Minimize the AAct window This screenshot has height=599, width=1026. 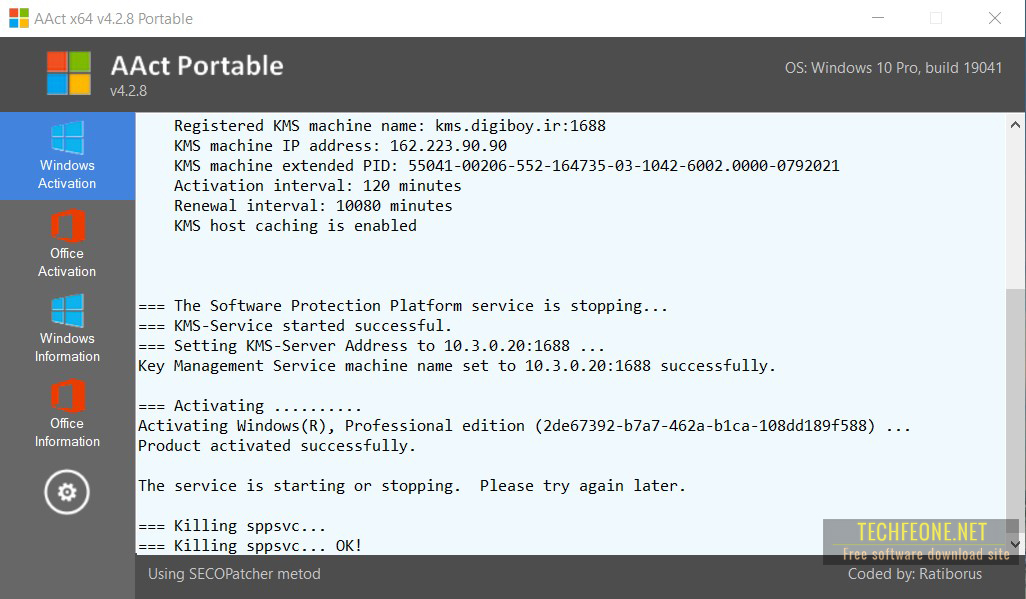point(877,18)
